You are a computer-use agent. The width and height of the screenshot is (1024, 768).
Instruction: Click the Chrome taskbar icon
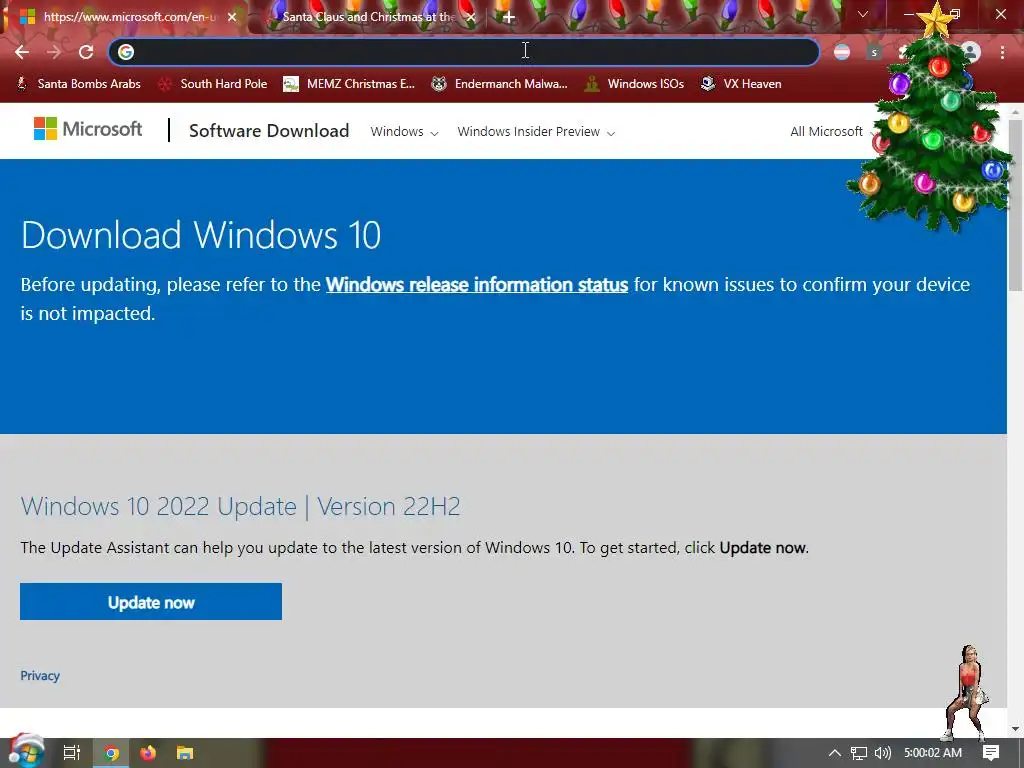[x=112, y=753]
